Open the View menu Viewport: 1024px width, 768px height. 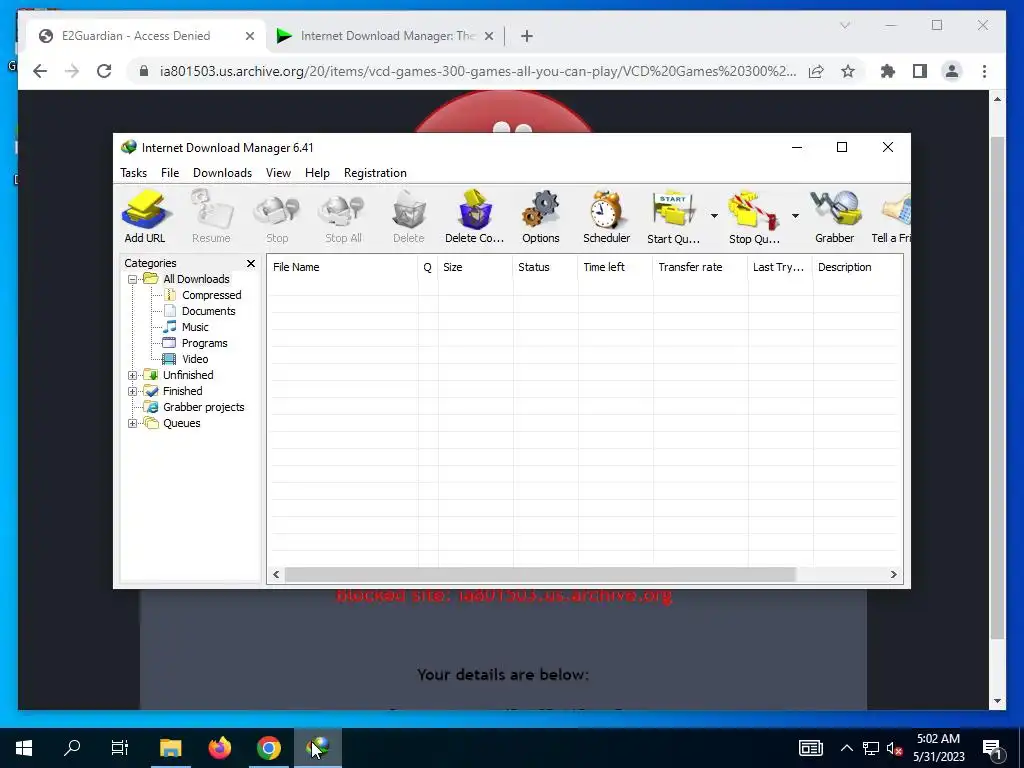coord(278,173)
